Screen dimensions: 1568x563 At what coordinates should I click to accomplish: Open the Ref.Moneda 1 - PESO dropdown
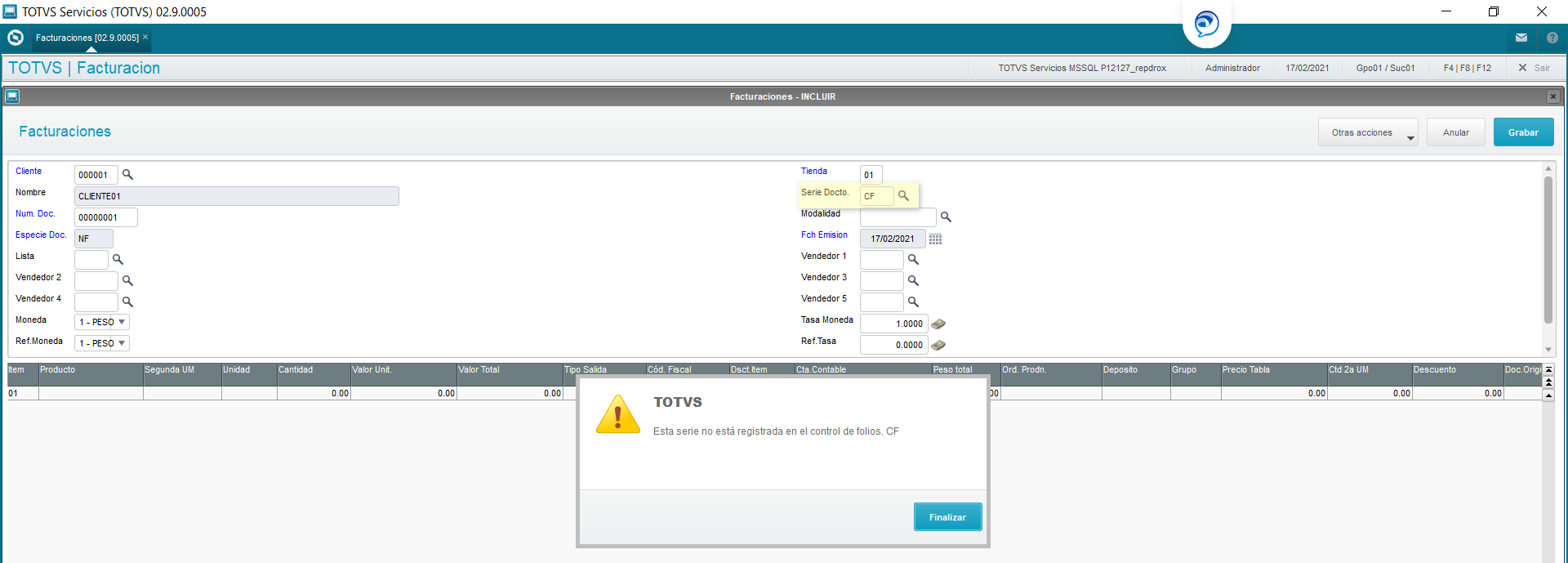pyautogui.click(x=102, y=343)
